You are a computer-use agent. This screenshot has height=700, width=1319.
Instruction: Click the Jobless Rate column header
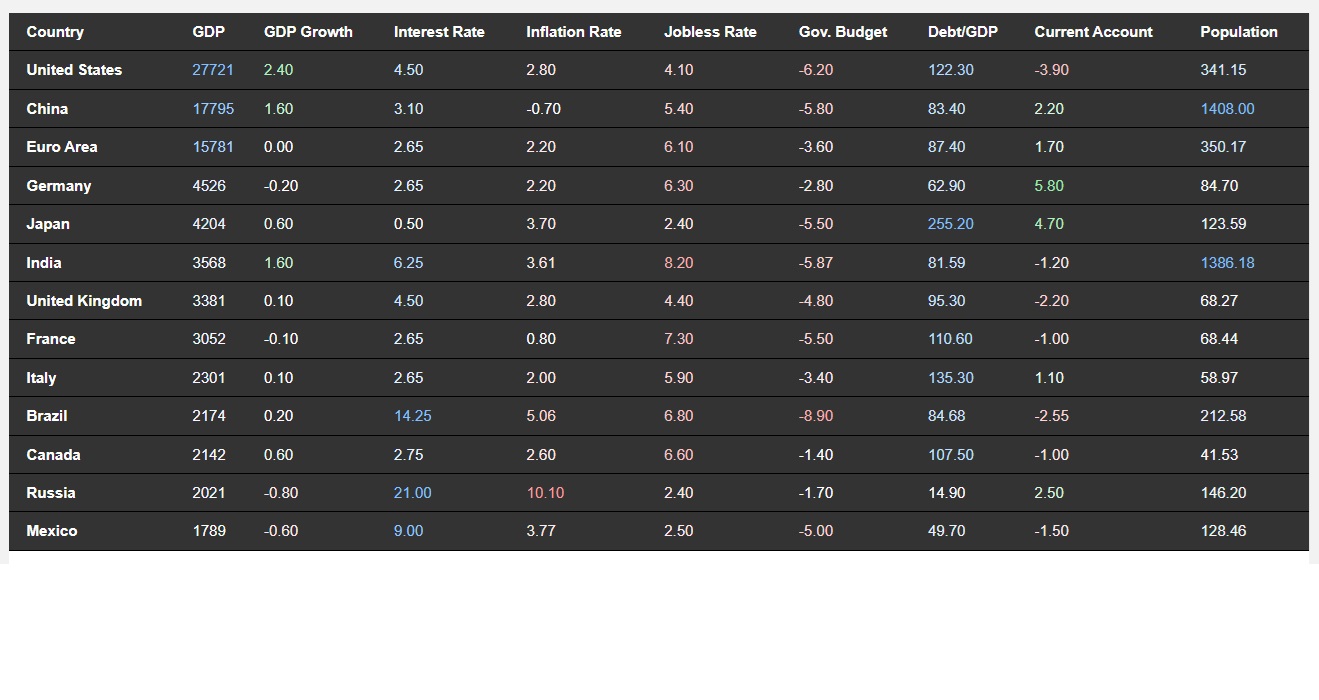click(x=710, y=32)
